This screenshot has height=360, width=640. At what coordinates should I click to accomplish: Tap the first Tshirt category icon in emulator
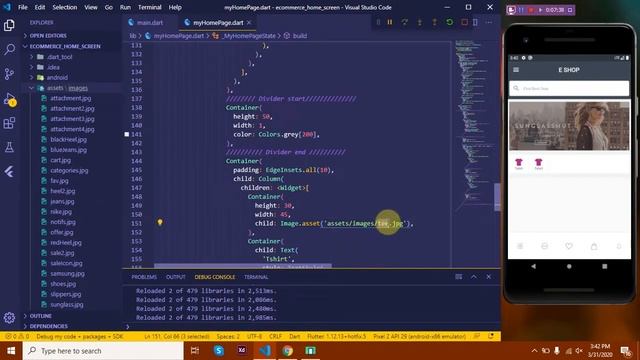[519, 164]
